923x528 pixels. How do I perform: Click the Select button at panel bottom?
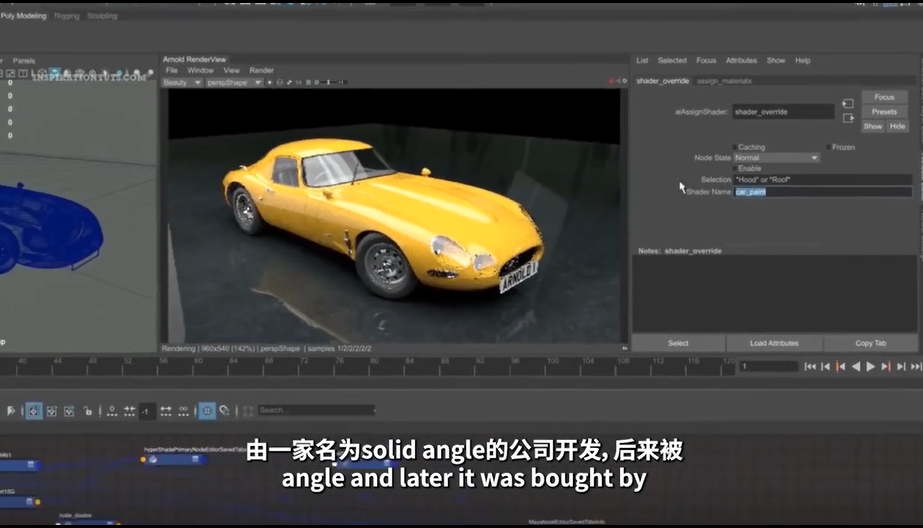[678, 343]
